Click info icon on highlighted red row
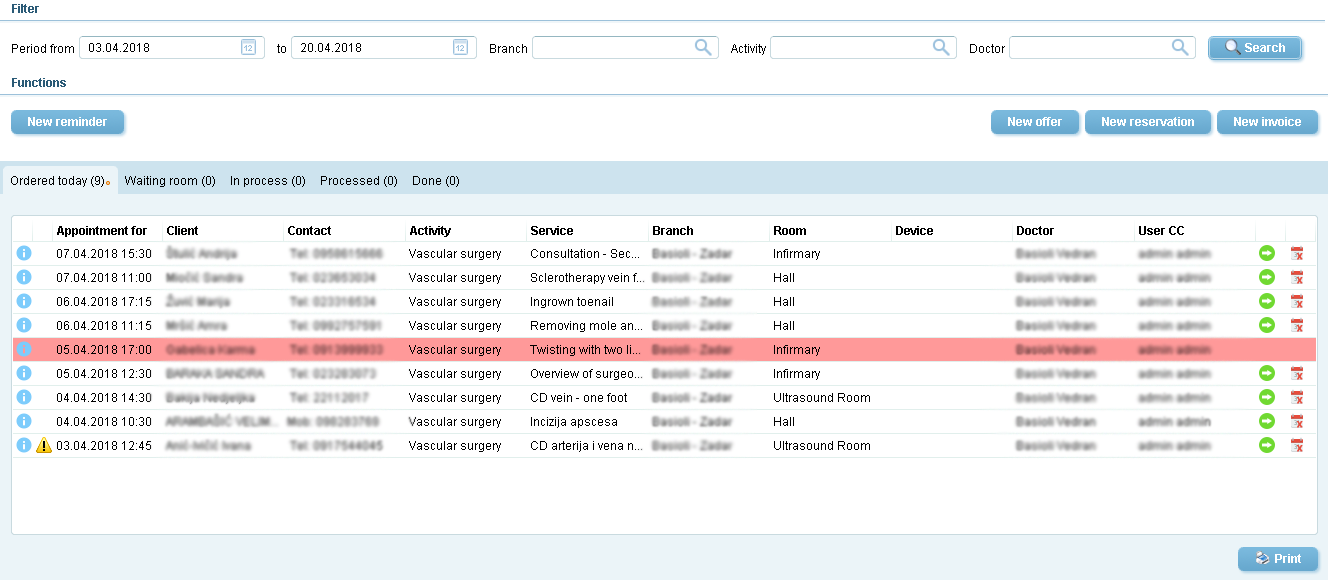 [x=24, y=350]
